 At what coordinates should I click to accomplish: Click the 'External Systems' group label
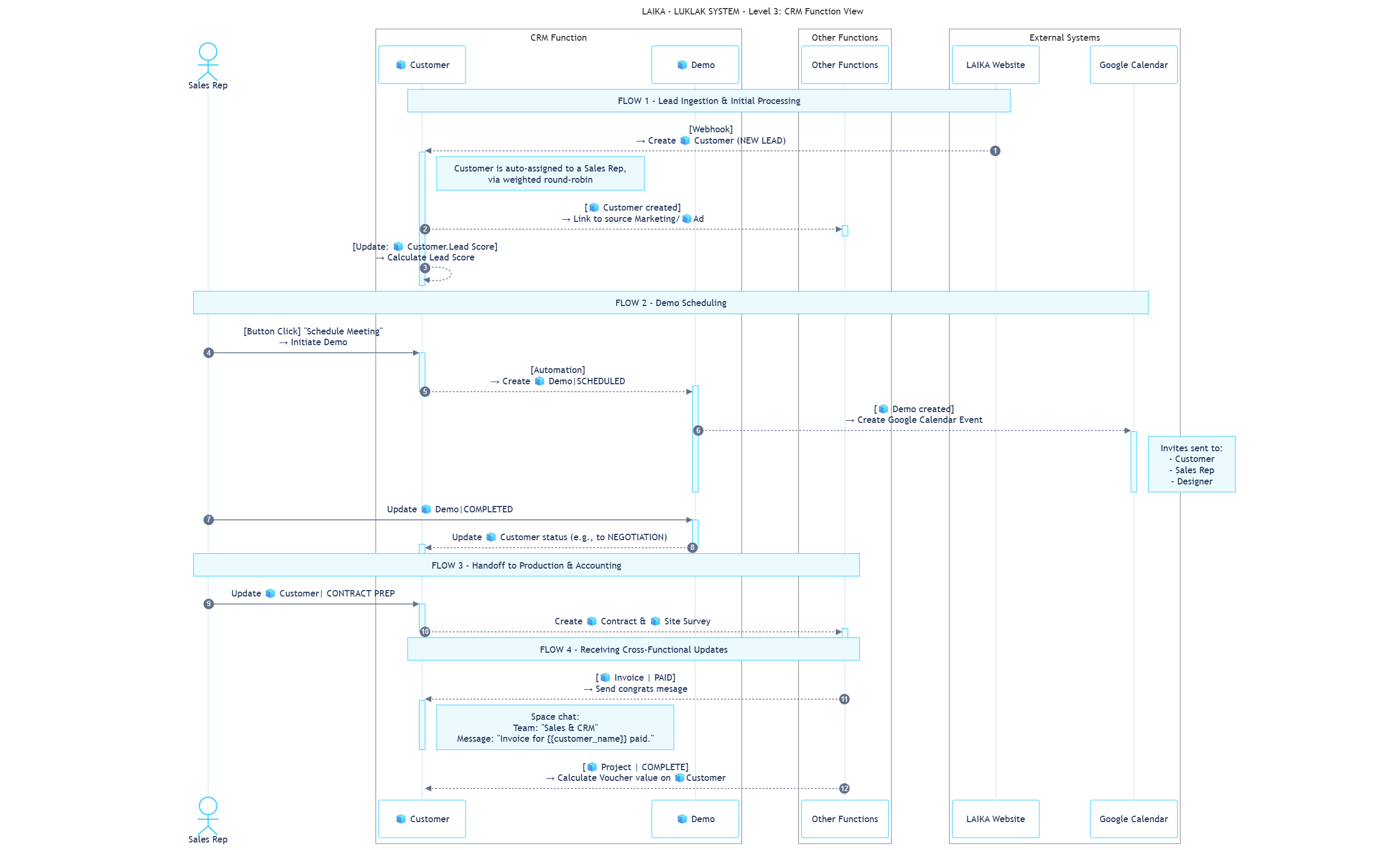click(x=1065, y=38)
